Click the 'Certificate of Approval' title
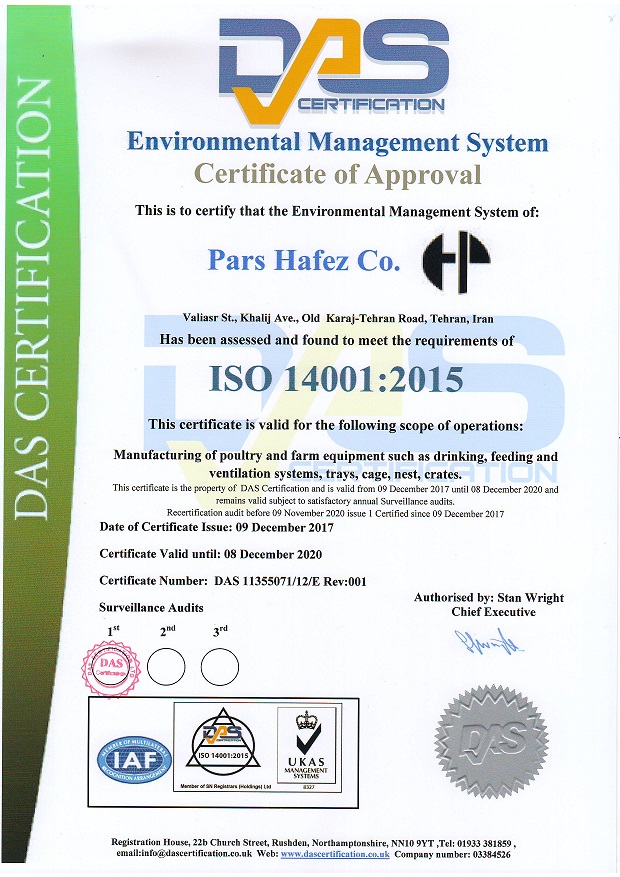The height and width of the screenshot is (877, 620). (338, 174)
